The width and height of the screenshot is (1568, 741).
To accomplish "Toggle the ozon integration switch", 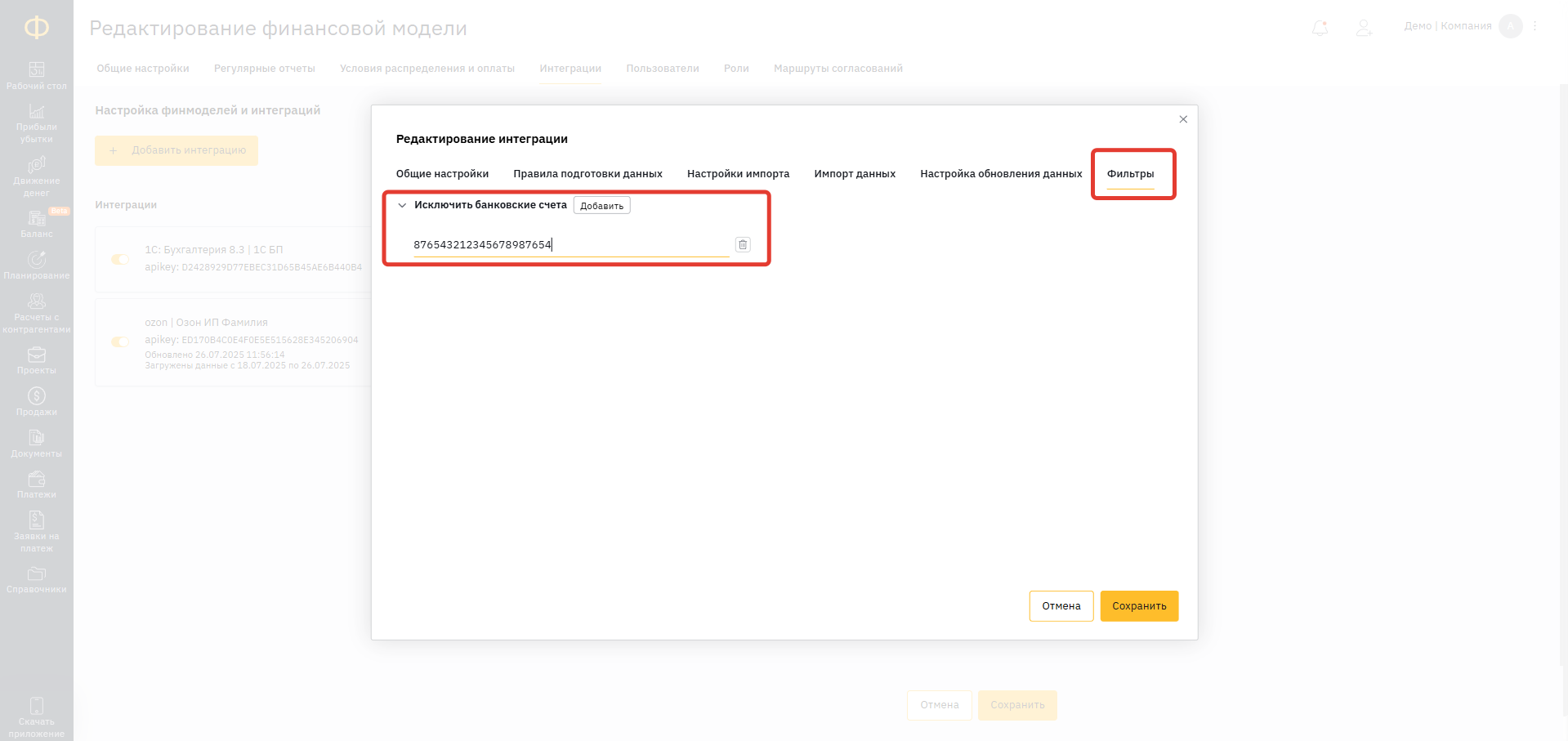I will [120, 342].
